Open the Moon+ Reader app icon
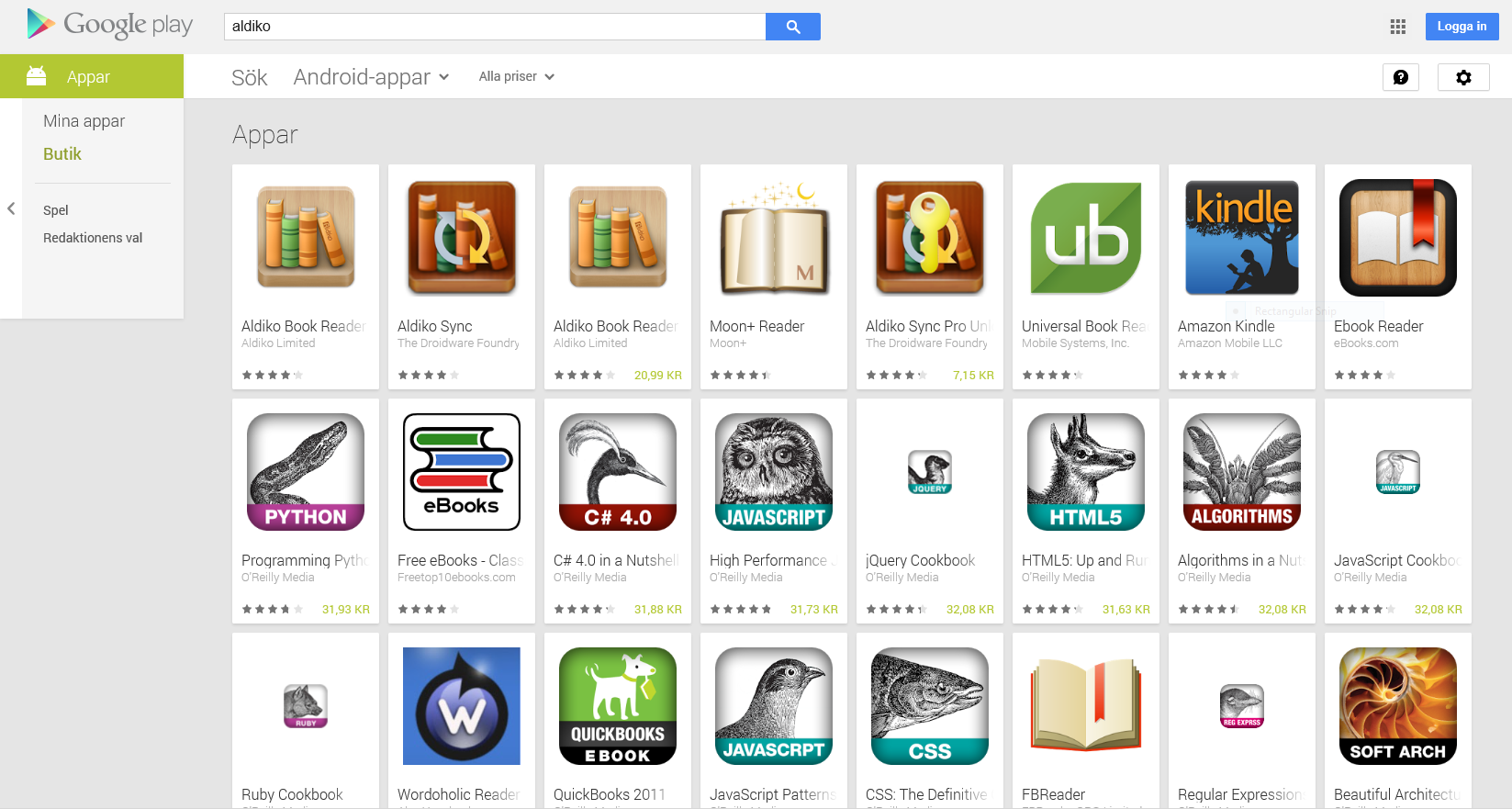The image size is (1512, 809). tap(774, 238)
